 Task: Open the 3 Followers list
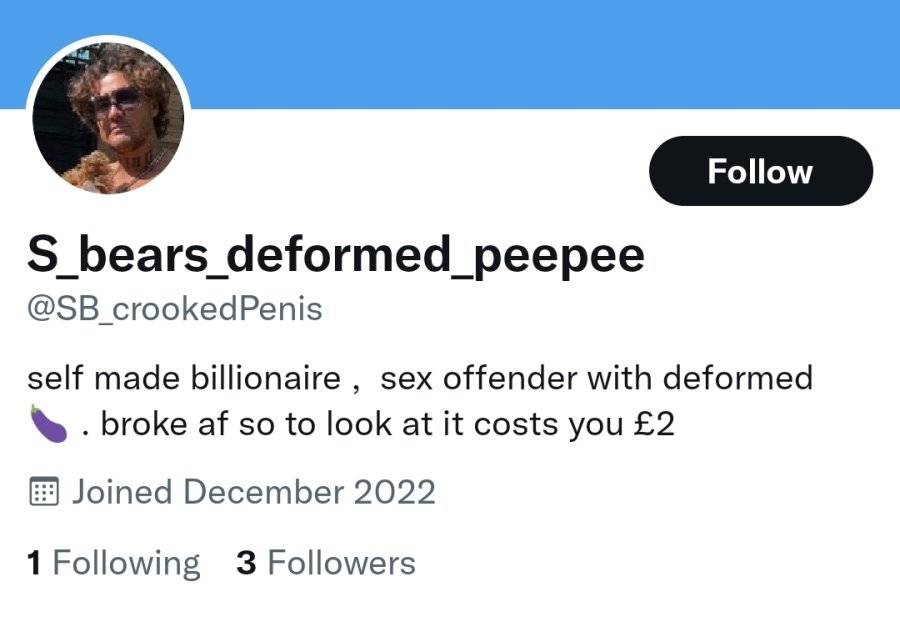point(325,562)
